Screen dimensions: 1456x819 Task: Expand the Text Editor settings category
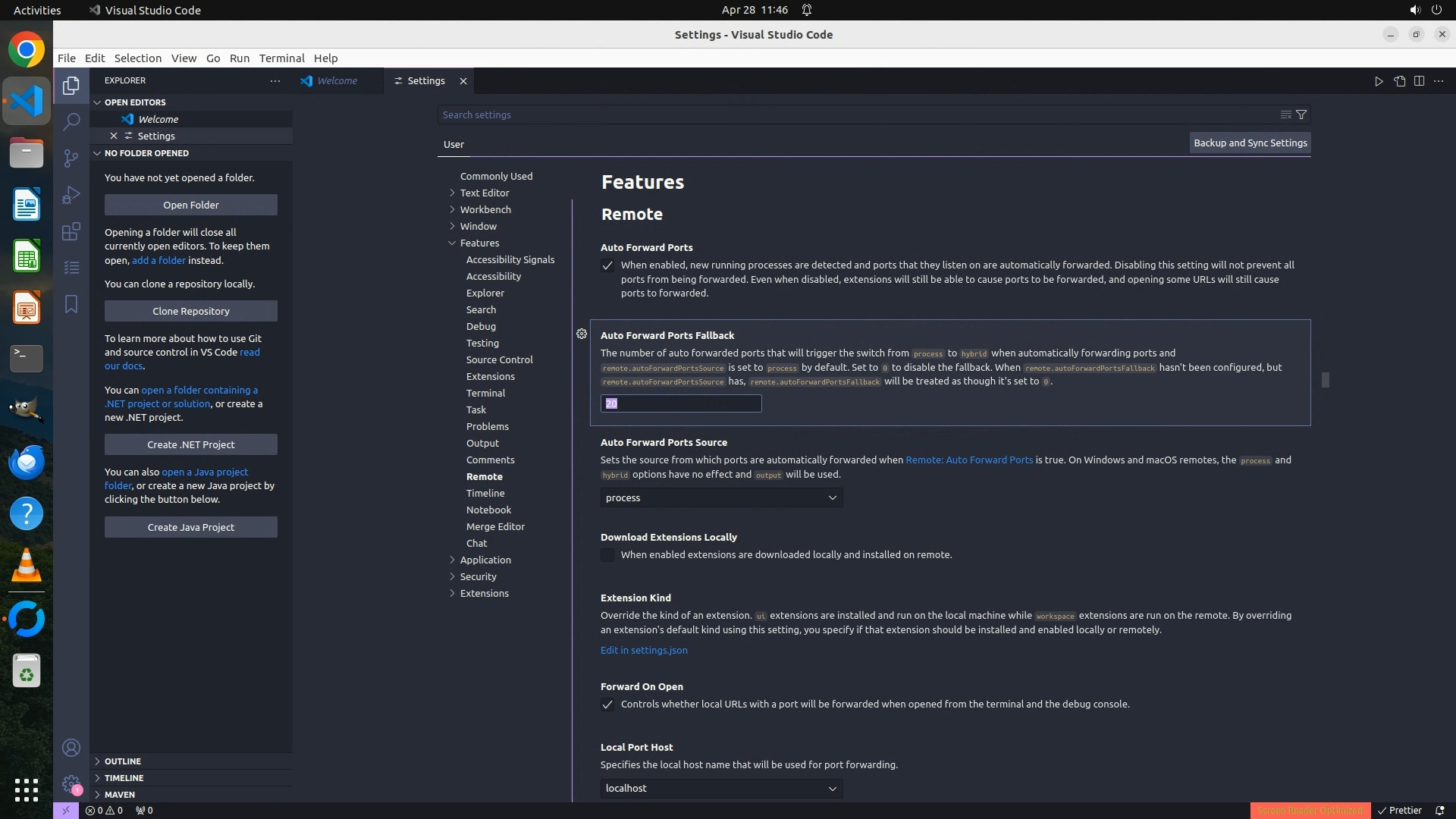[484, 193]
